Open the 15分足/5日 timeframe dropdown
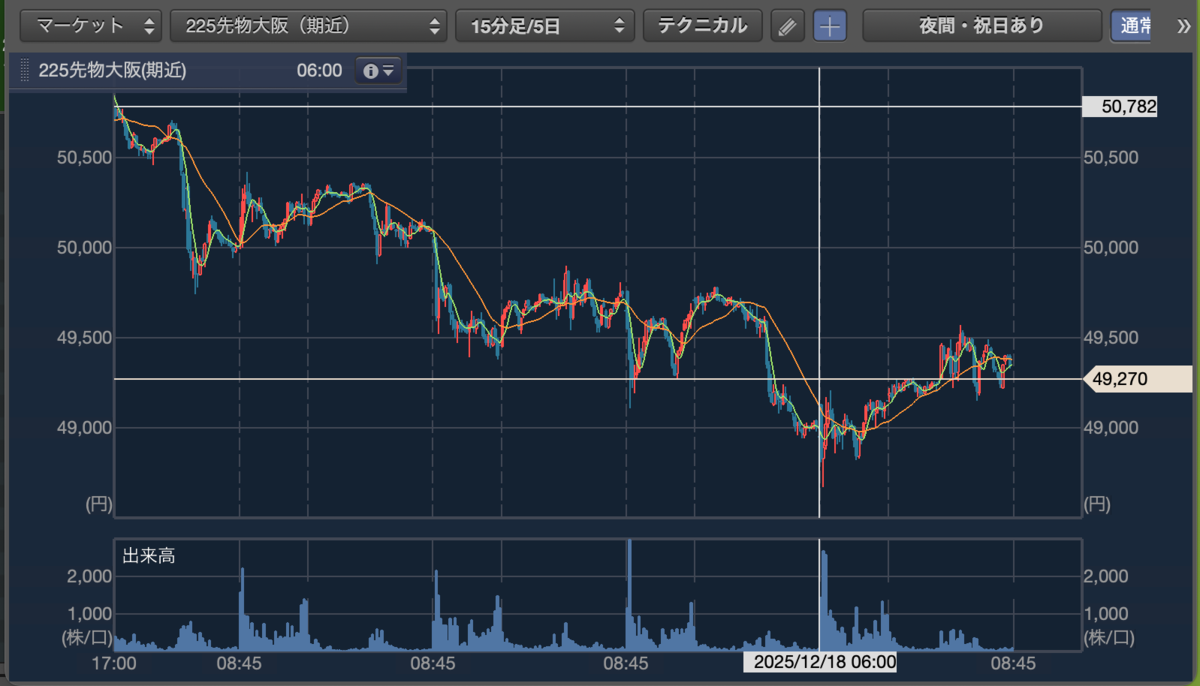This screenshot has height=686, width=1200. point(545,27)
